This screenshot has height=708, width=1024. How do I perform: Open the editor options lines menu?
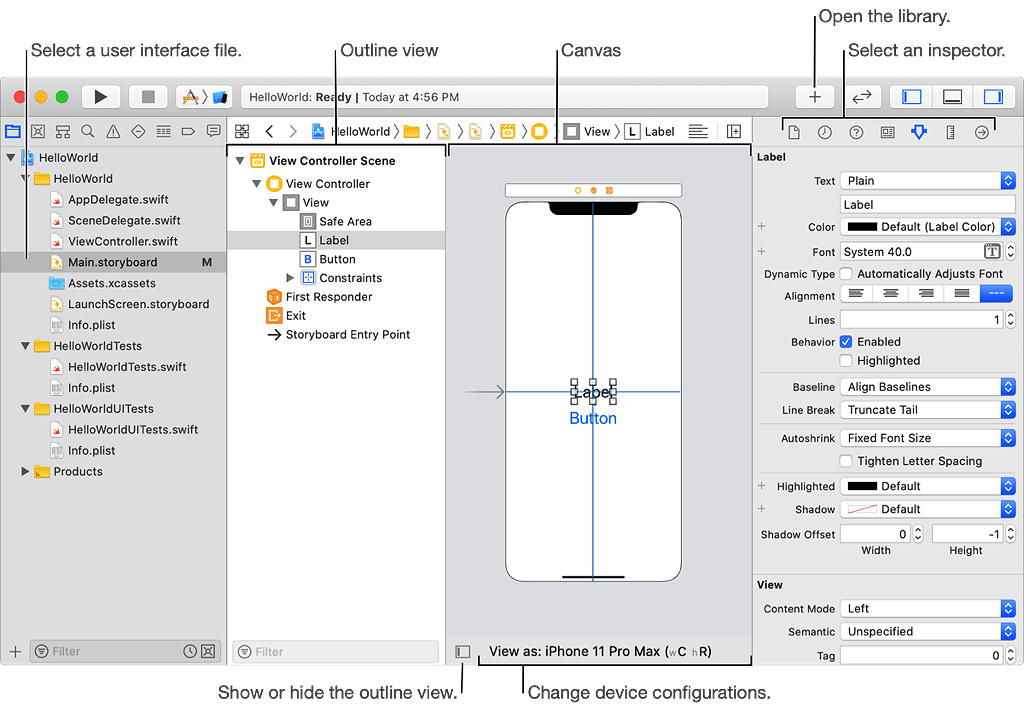tap(698, 131)
